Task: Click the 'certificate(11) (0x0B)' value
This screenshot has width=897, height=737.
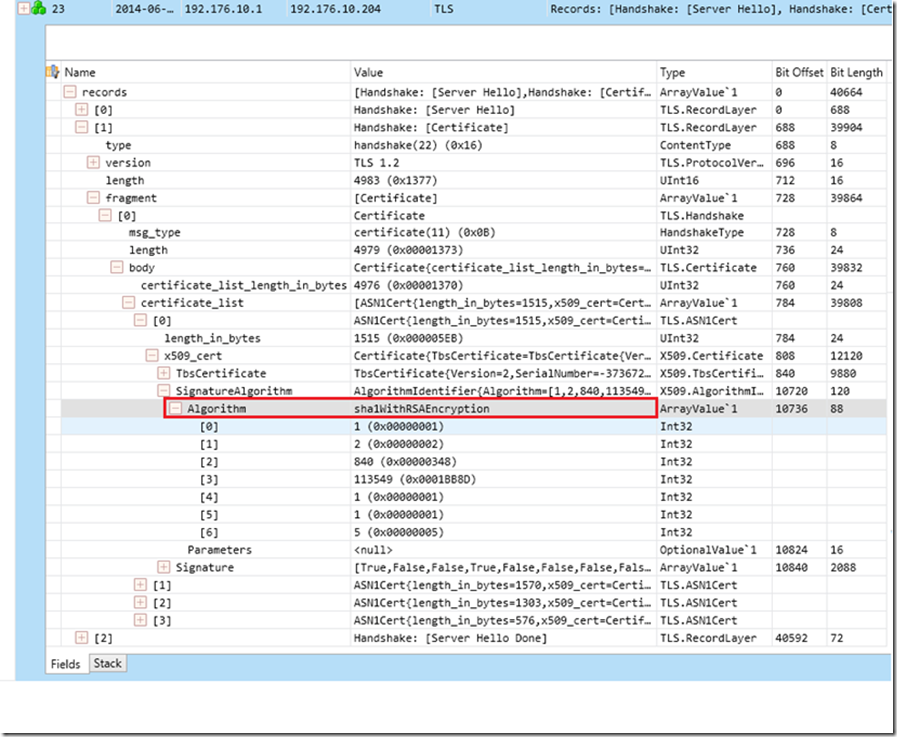Action: (424, 232)
